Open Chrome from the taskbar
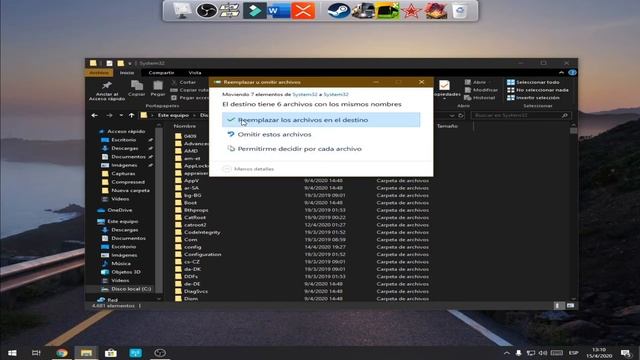The height and width of the screenshot is (360, 640). tap(62, 353)
